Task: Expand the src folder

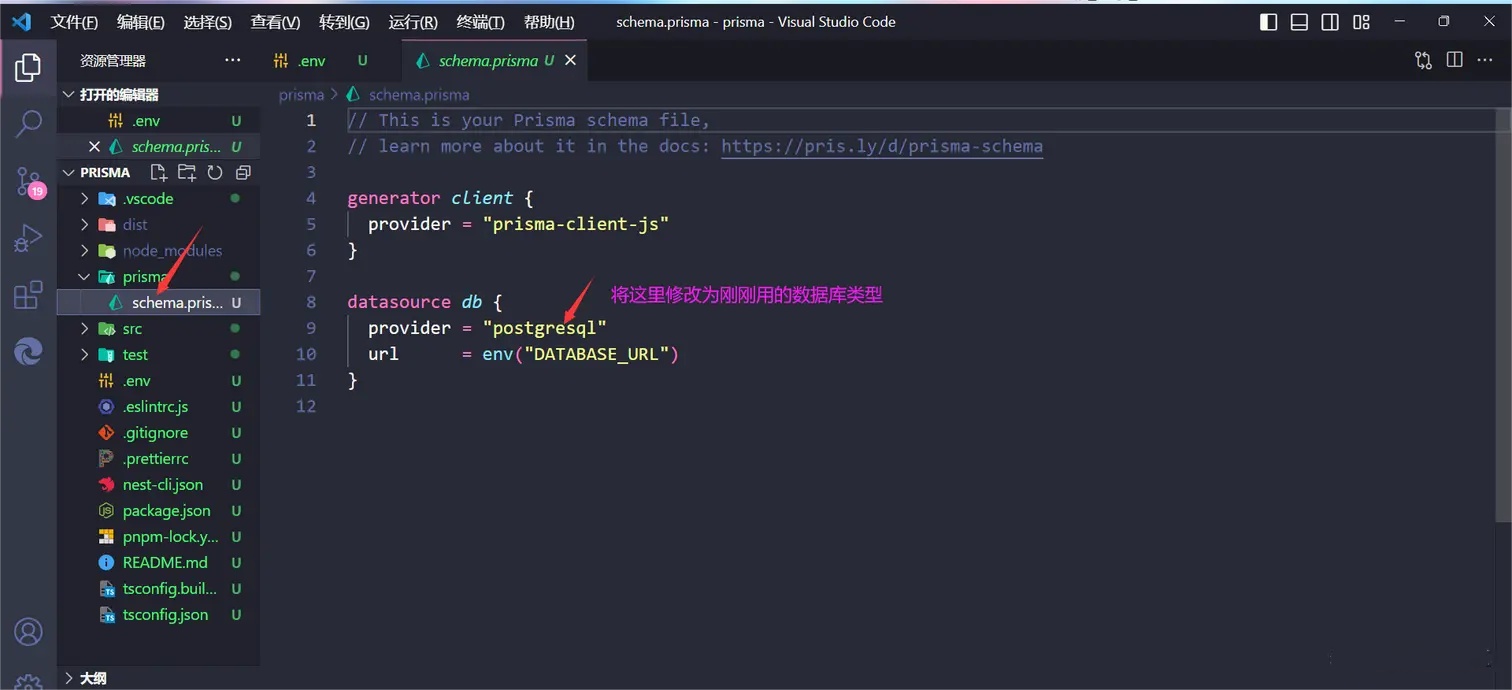Action: pyautogui.click(x=131, y=329)
